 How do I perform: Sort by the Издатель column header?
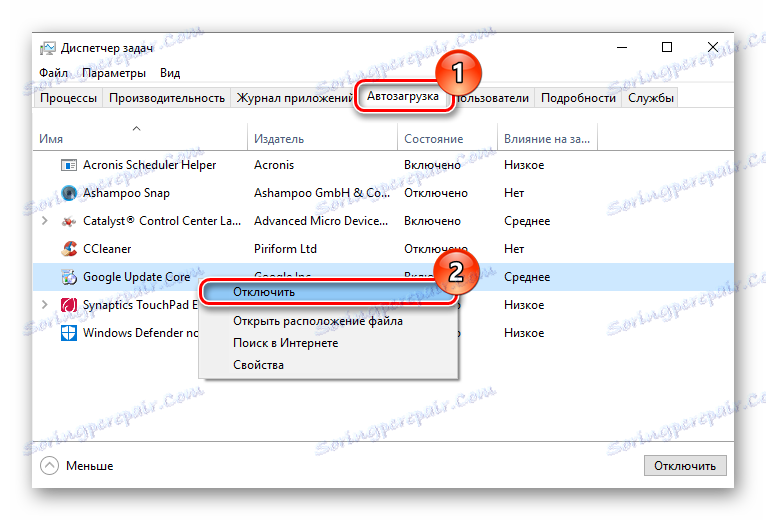[322, 137]
